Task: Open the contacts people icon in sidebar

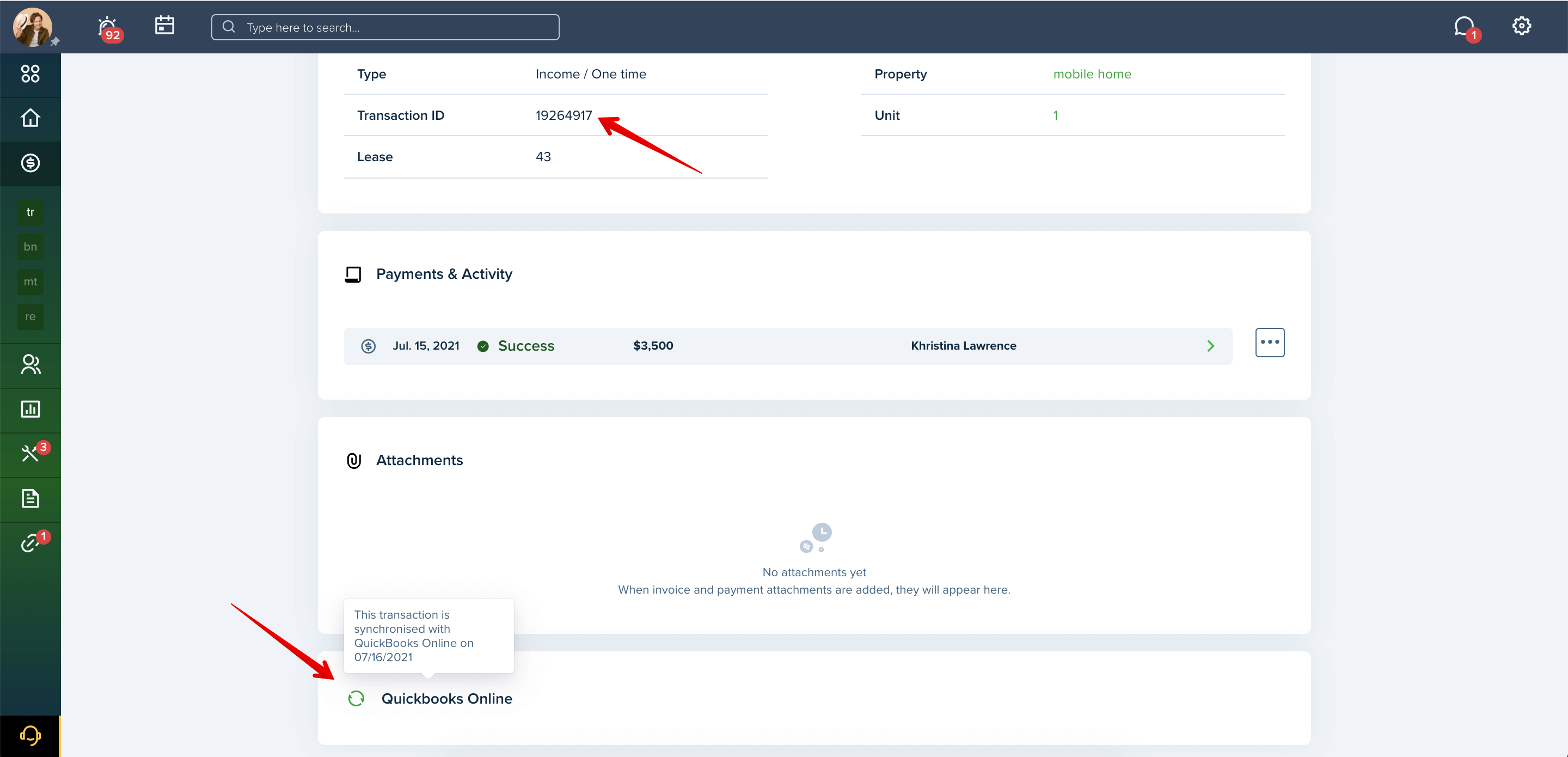Action: tap(30, 364)
